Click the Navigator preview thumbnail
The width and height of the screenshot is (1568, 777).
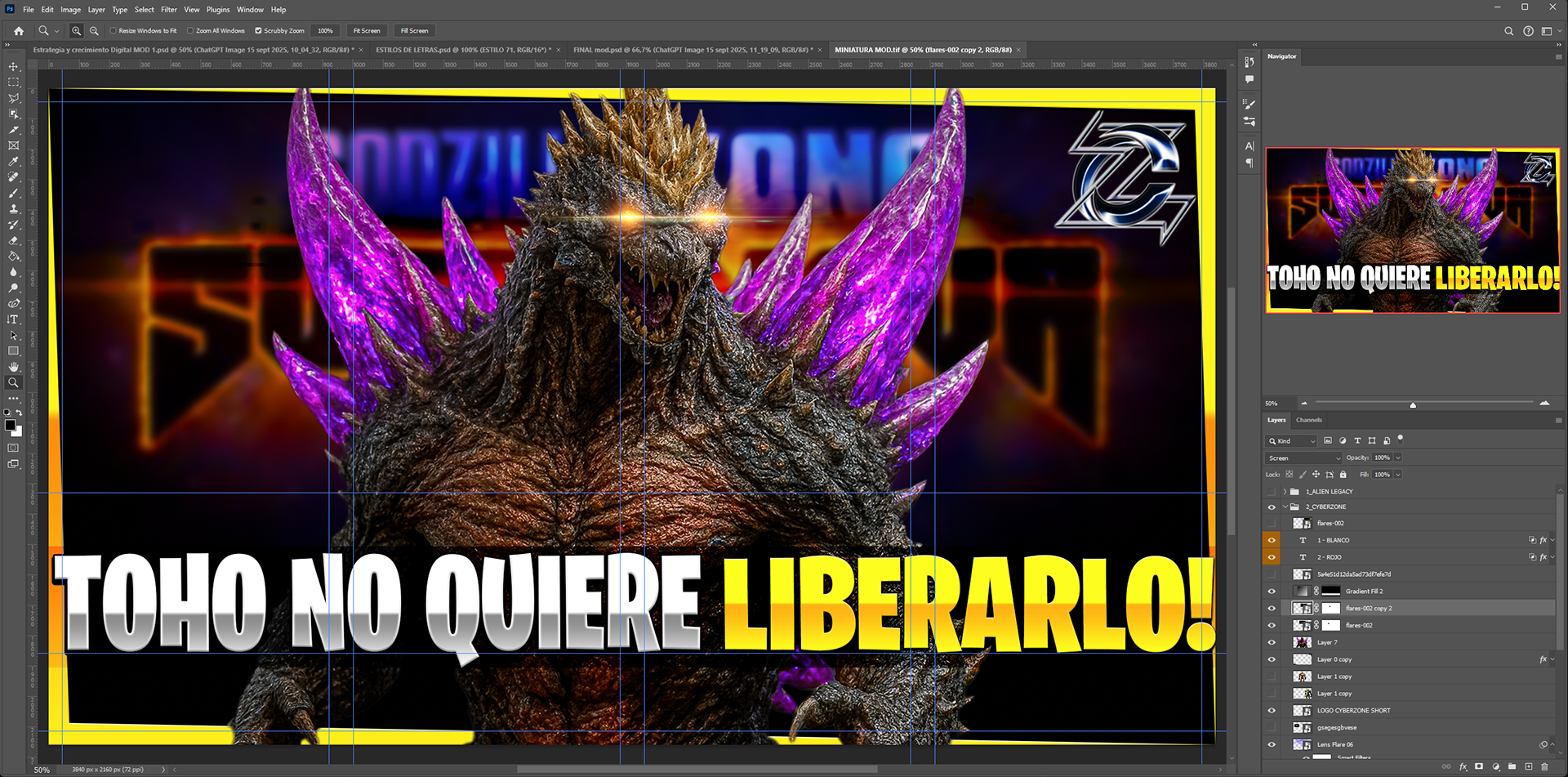coord(1413,230)
